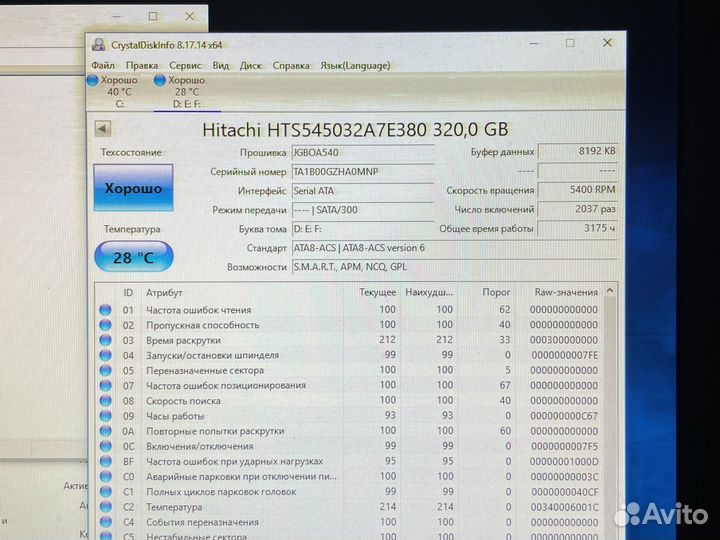The height and width of the screenshot is (540, 720).
Task: Click status circle for attribute C2 temperature
Action: pyautogui.click(x=105, y=507)
